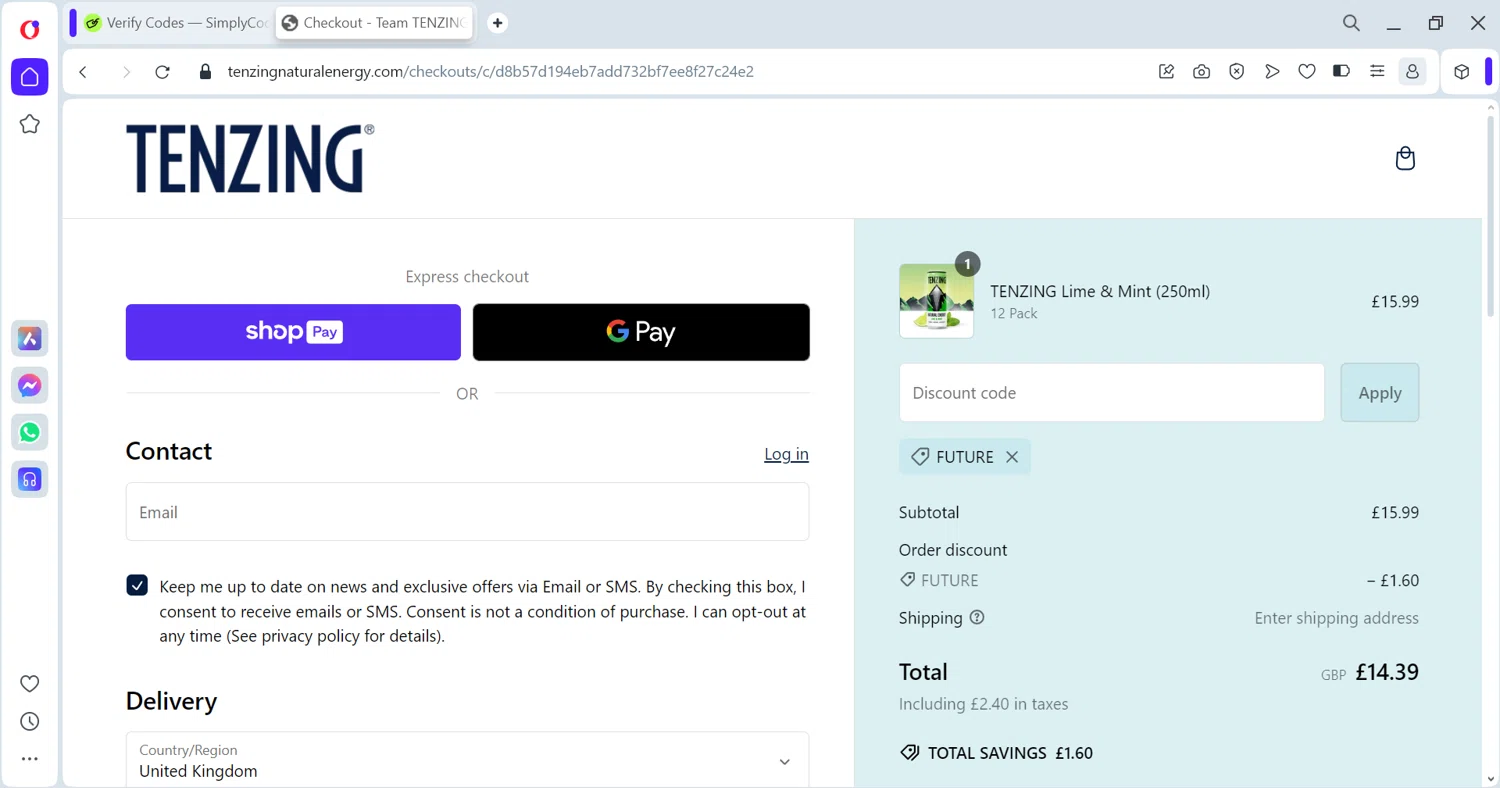This screenshot has height=788, width=1500.
Task: Click the 'Enter shipping address' text
Action: coord(1336,618)
